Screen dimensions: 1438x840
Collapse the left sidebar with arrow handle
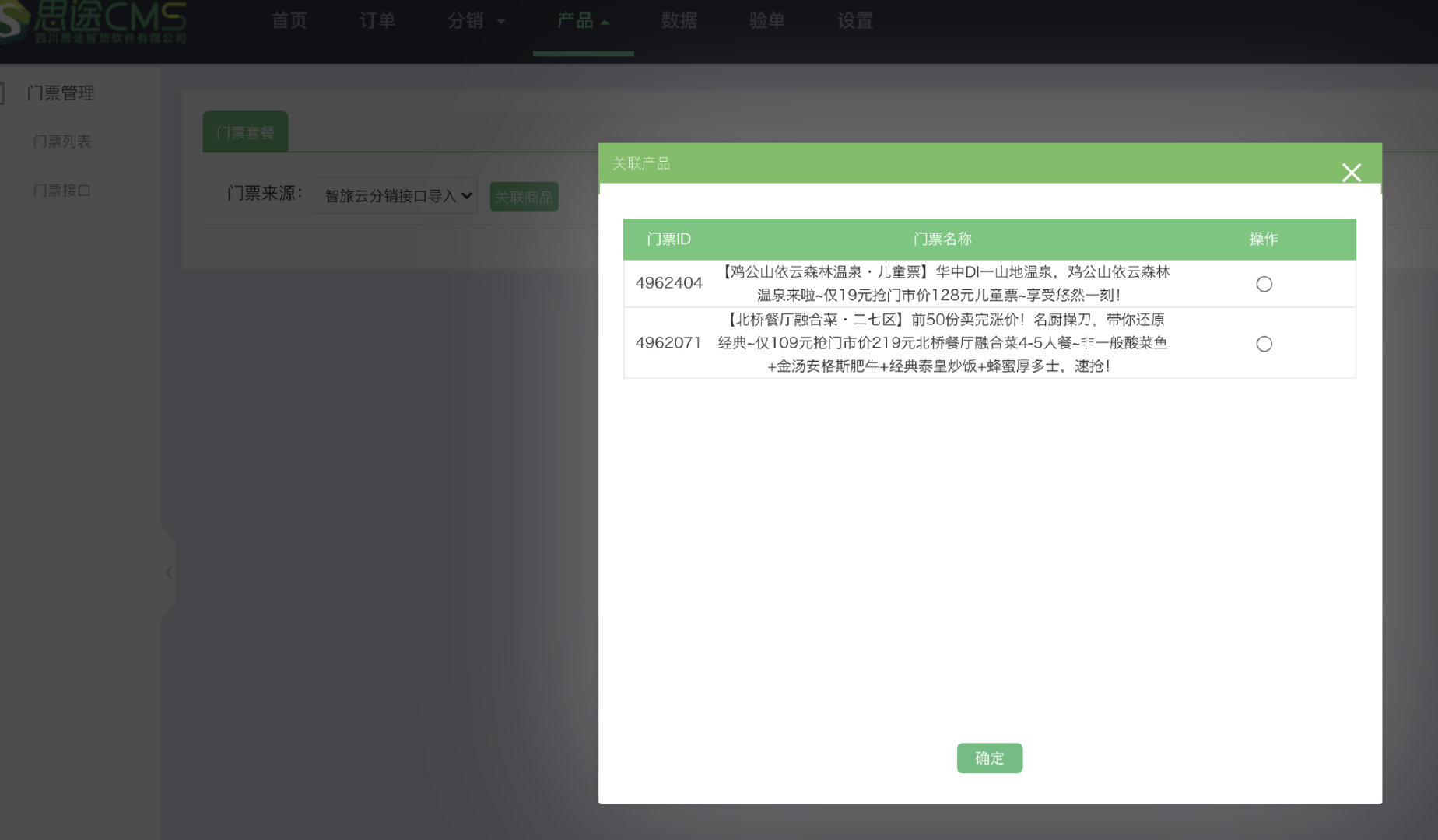(x=169, y=573)
